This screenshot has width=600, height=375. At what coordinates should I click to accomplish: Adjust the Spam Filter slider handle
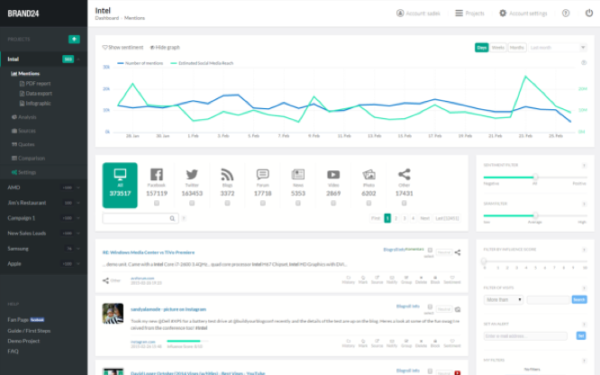coord(535,215)
